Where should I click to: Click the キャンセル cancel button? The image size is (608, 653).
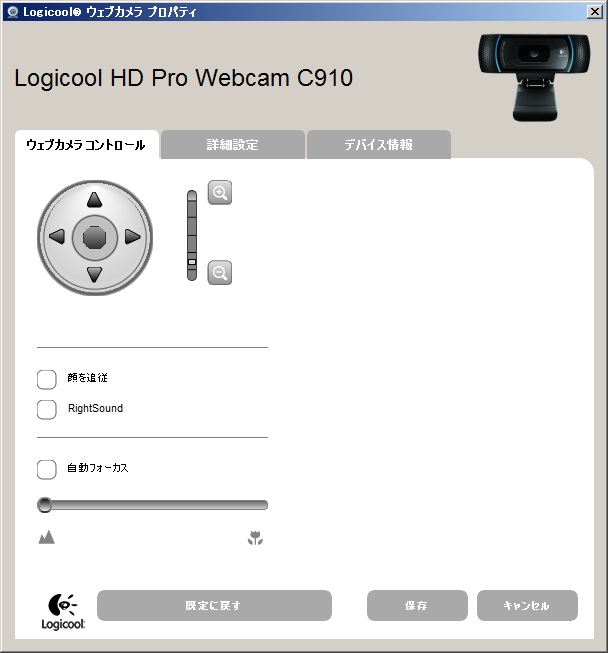(x=527, y=606)
